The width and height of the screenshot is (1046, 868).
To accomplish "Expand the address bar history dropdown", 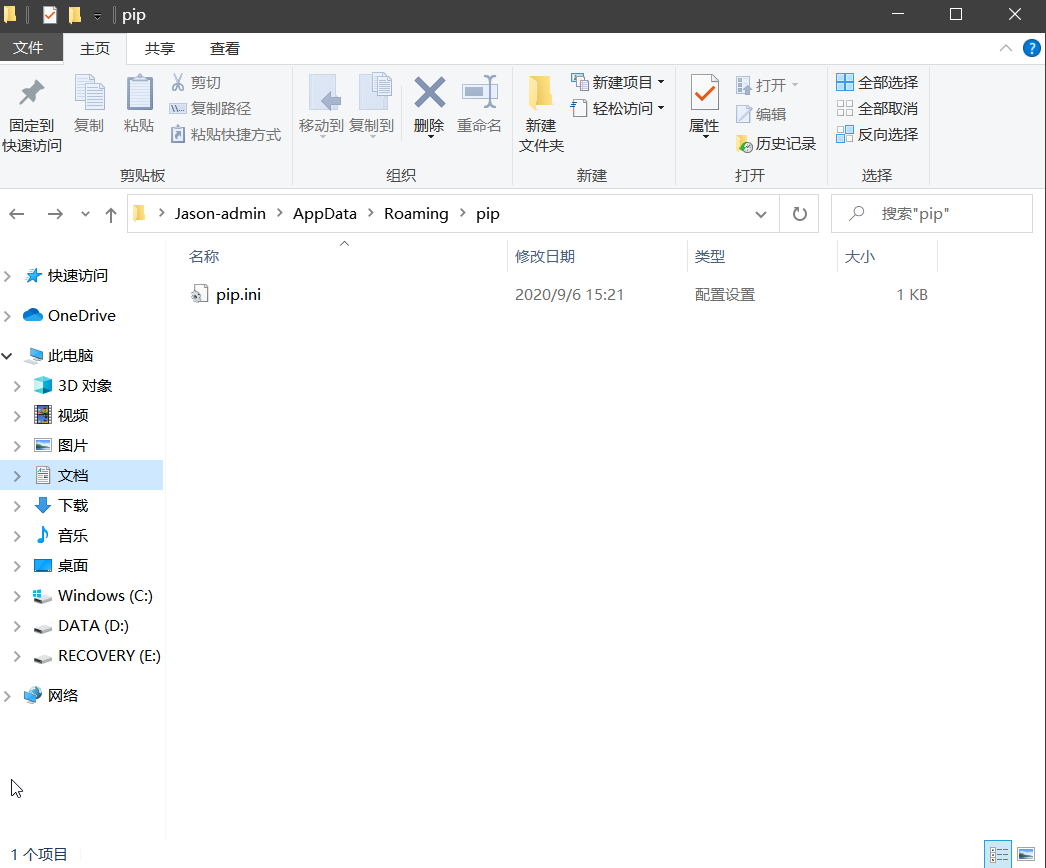I will (x=760, y=214).
